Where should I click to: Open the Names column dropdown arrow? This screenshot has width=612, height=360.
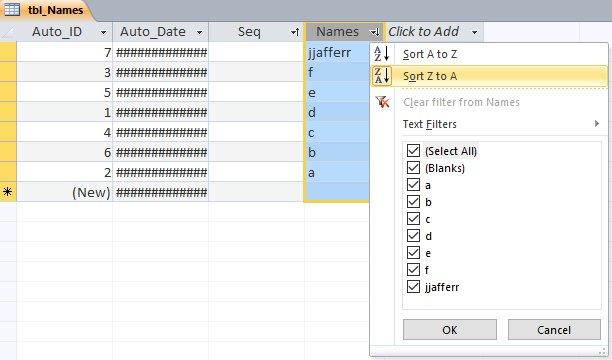pos(375,32)
